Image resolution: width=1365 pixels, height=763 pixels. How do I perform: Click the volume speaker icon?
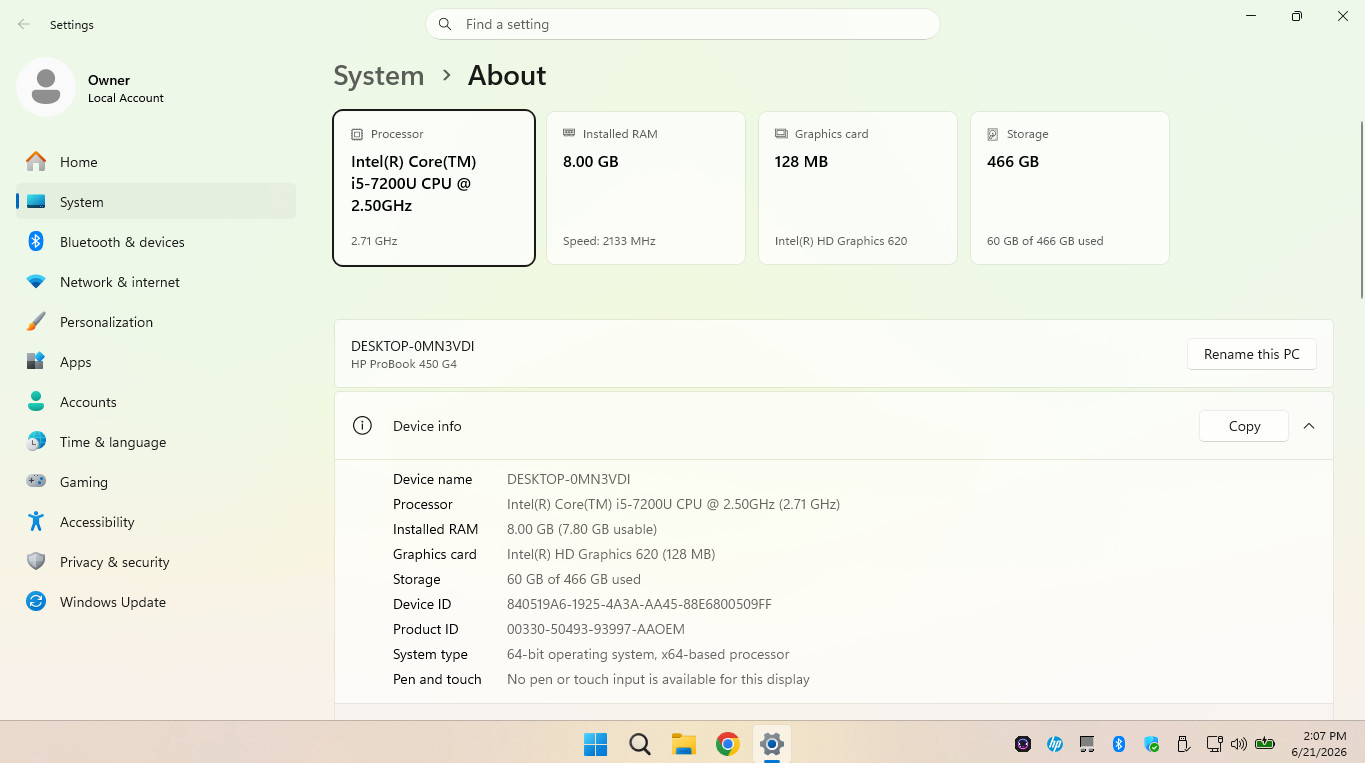point(1239,744)
